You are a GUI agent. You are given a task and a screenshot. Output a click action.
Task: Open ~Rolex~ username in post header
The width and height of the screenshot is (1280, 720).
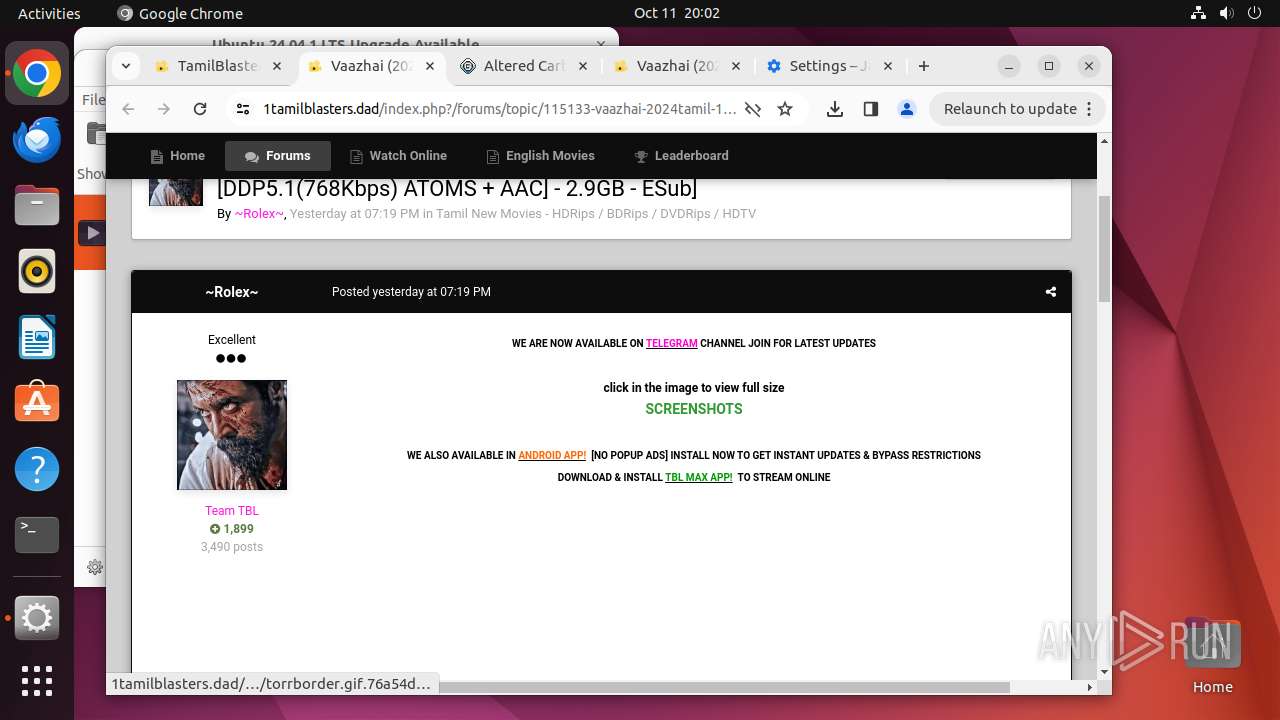[x=232, y=292]
